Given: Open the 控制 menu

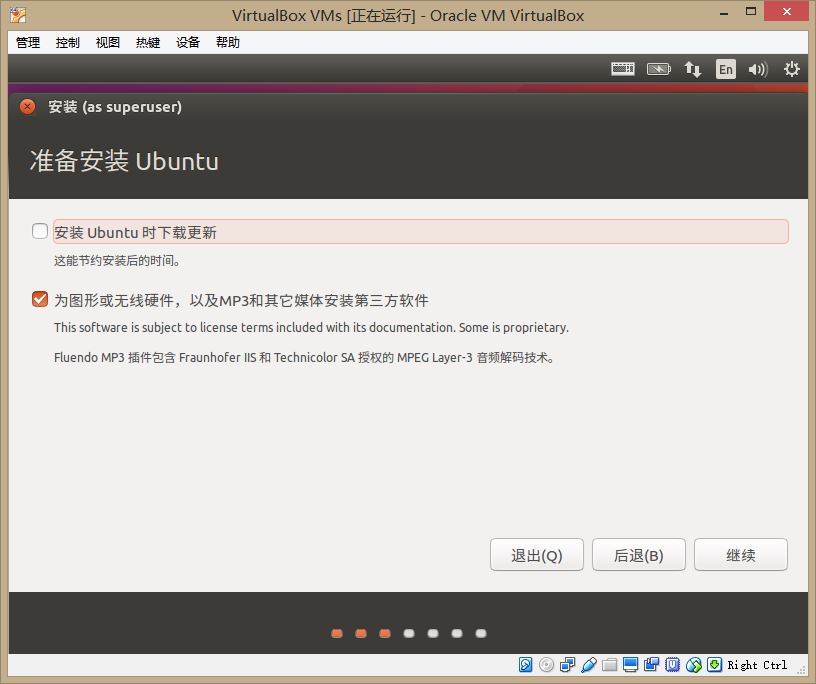Looking at the screenshot, I should (68, 43).
